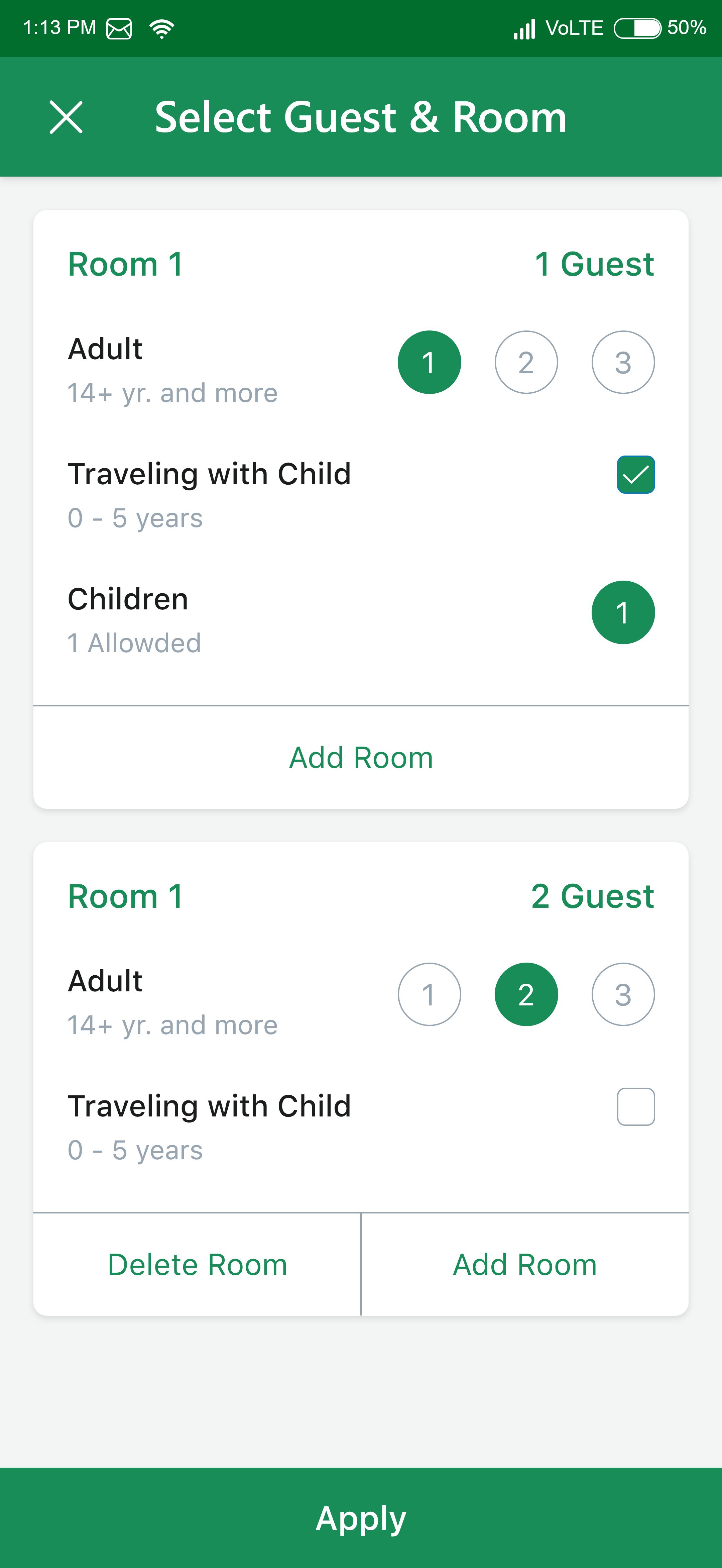Select 2 adults in first room

point(526,362)
